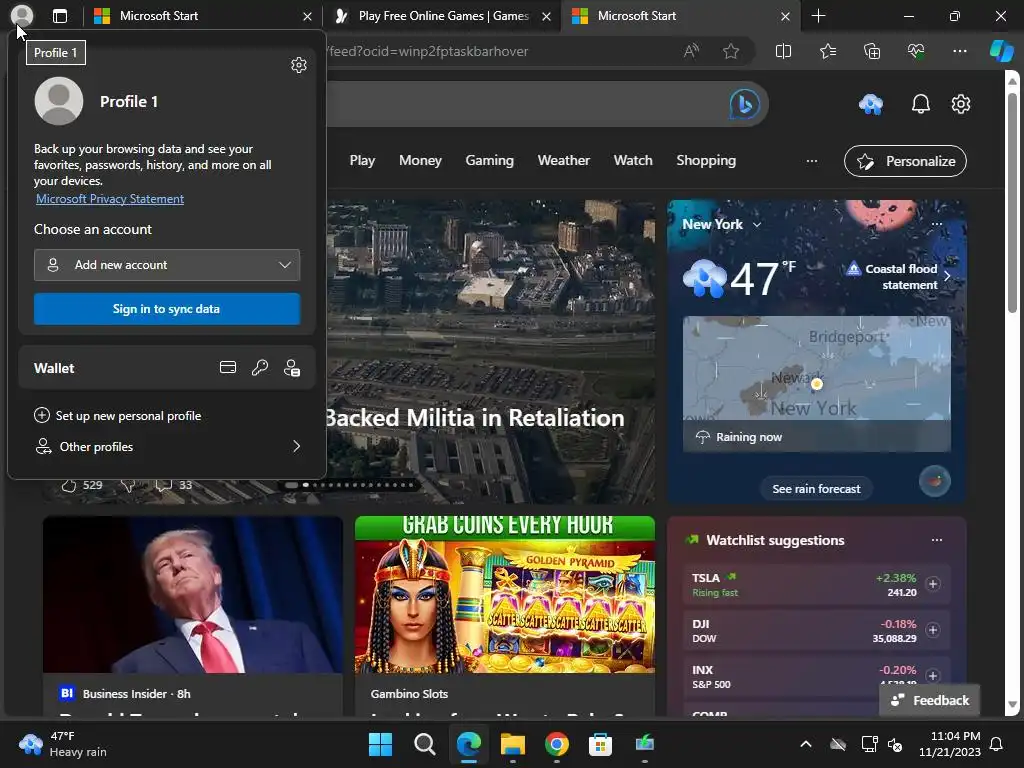Open the Feedback button
The width and height of the screenshot is (1024, 768).
(x=930, y=700)
